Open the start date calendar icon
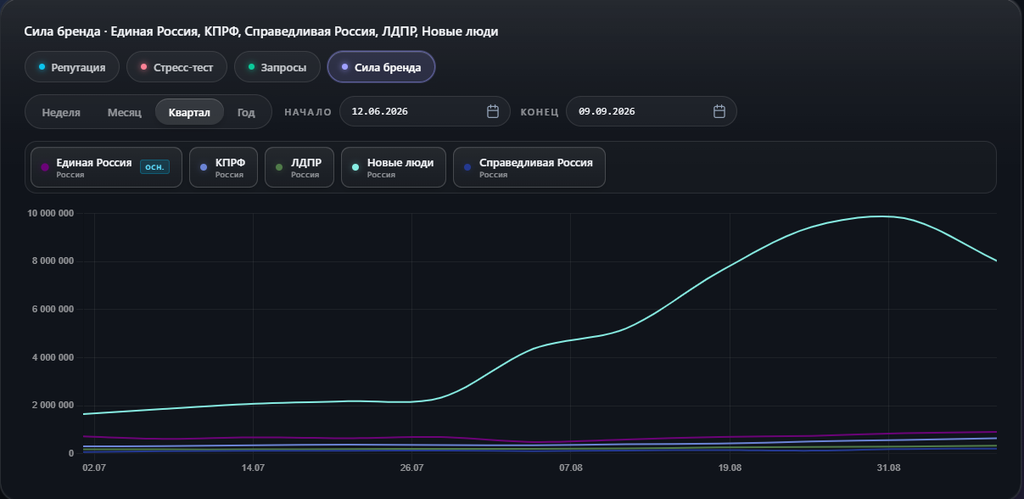Image resolution: width=1024 pixels, height=499 pixels. point(493,112)
